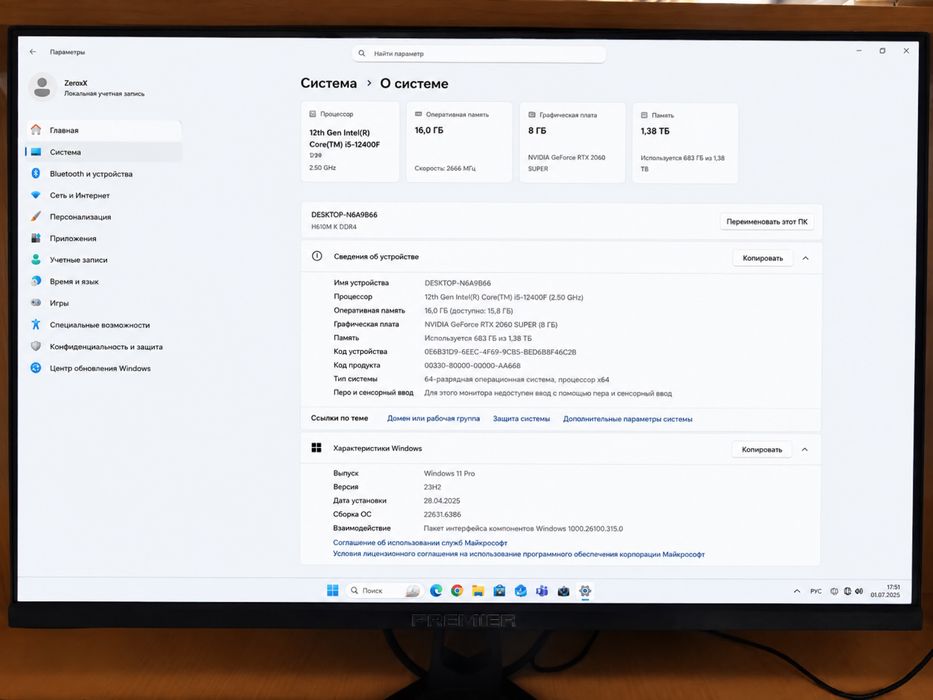Open Google Chrome from the taskbar
Image resolution: width=933 pixels, height=700 pixels.
[x=457, y=590]
